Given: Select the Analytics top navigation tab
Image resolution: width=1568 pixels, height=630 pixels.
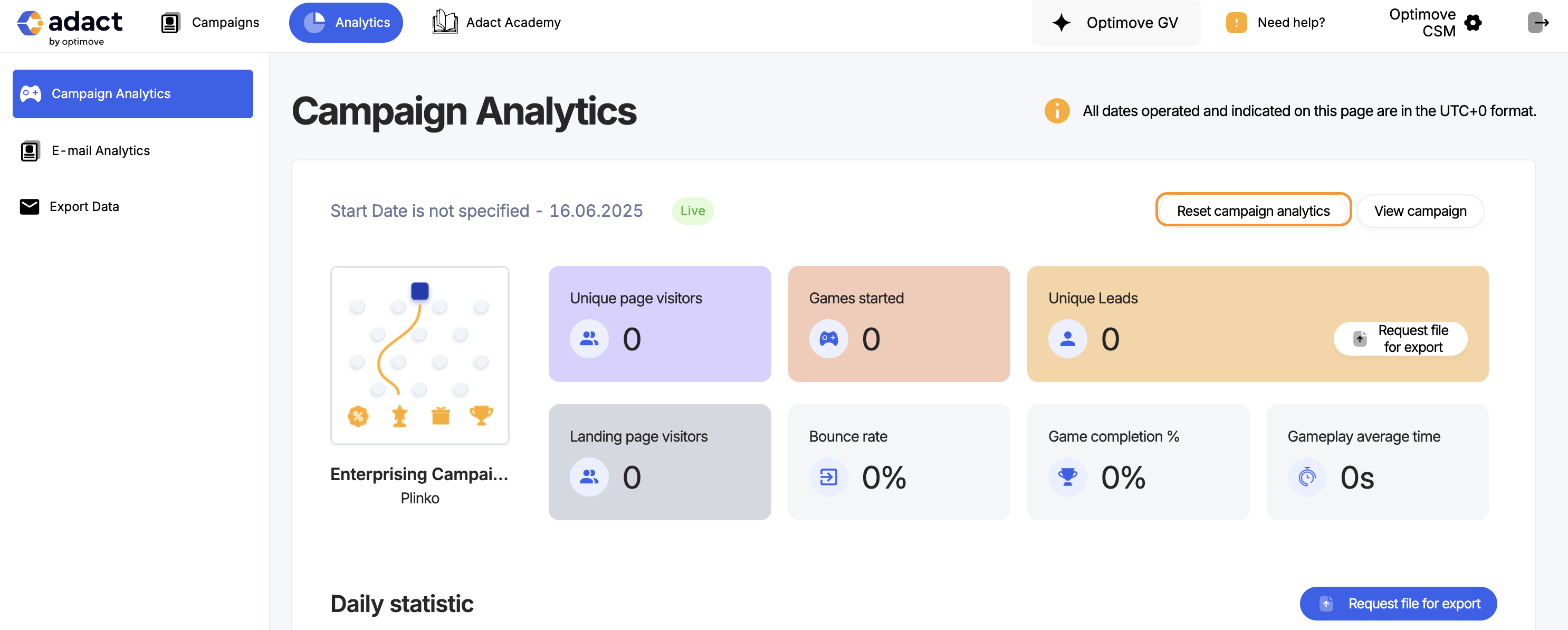Looking at the screenshot, I should pos(346,23).
